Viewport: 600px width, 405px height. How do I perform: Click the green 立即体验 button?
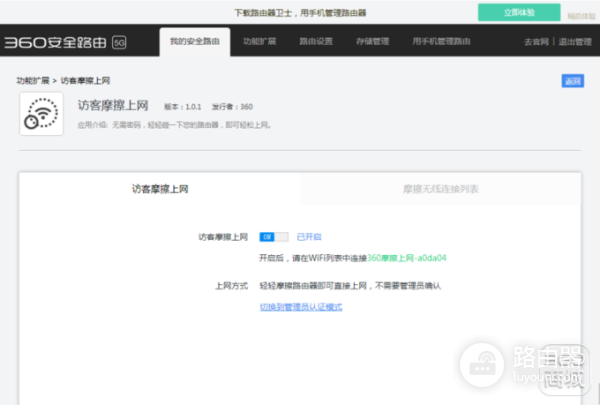coord(519,13)
